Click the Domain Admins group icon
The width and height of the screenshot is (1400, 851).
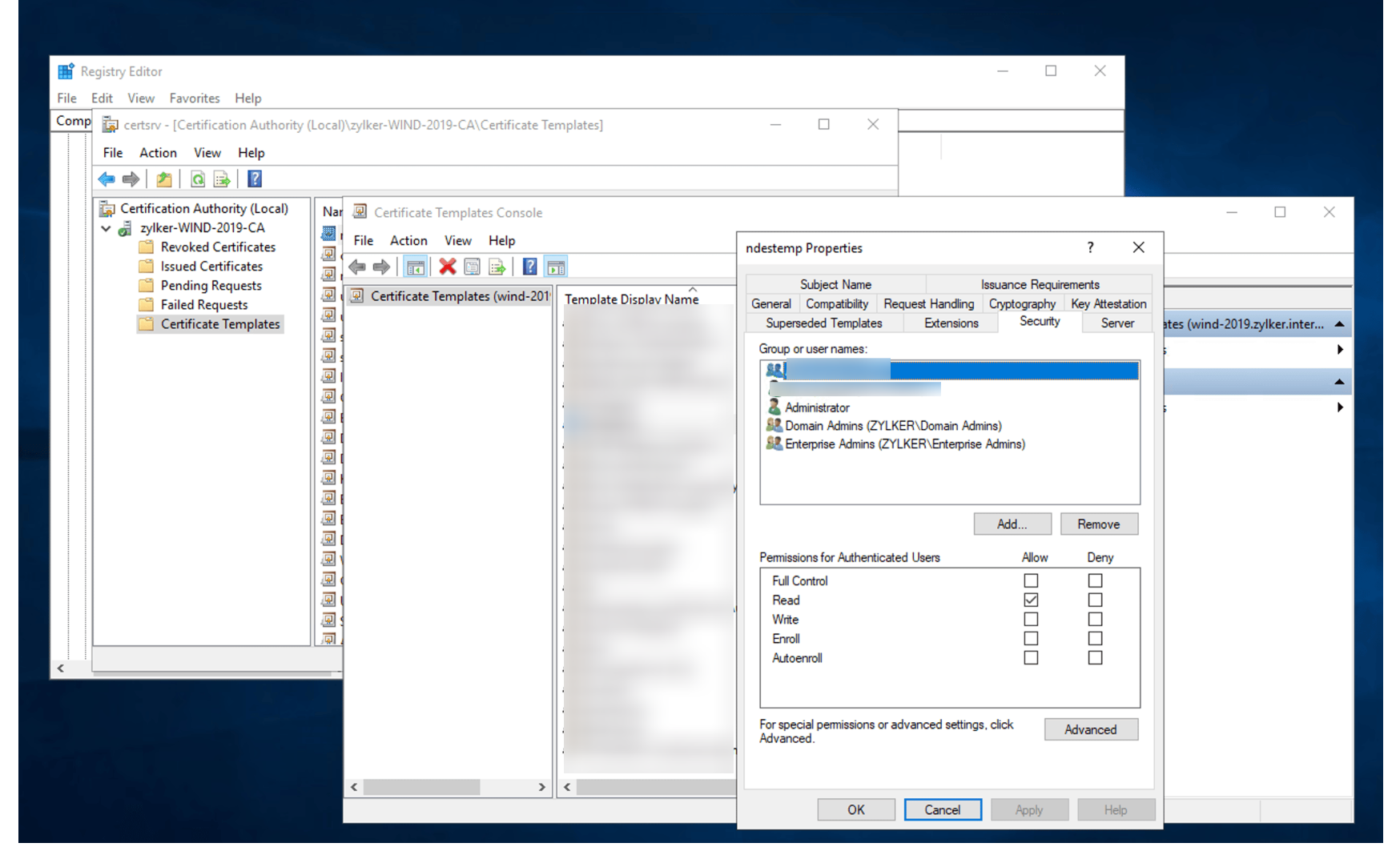pos(774,426)
